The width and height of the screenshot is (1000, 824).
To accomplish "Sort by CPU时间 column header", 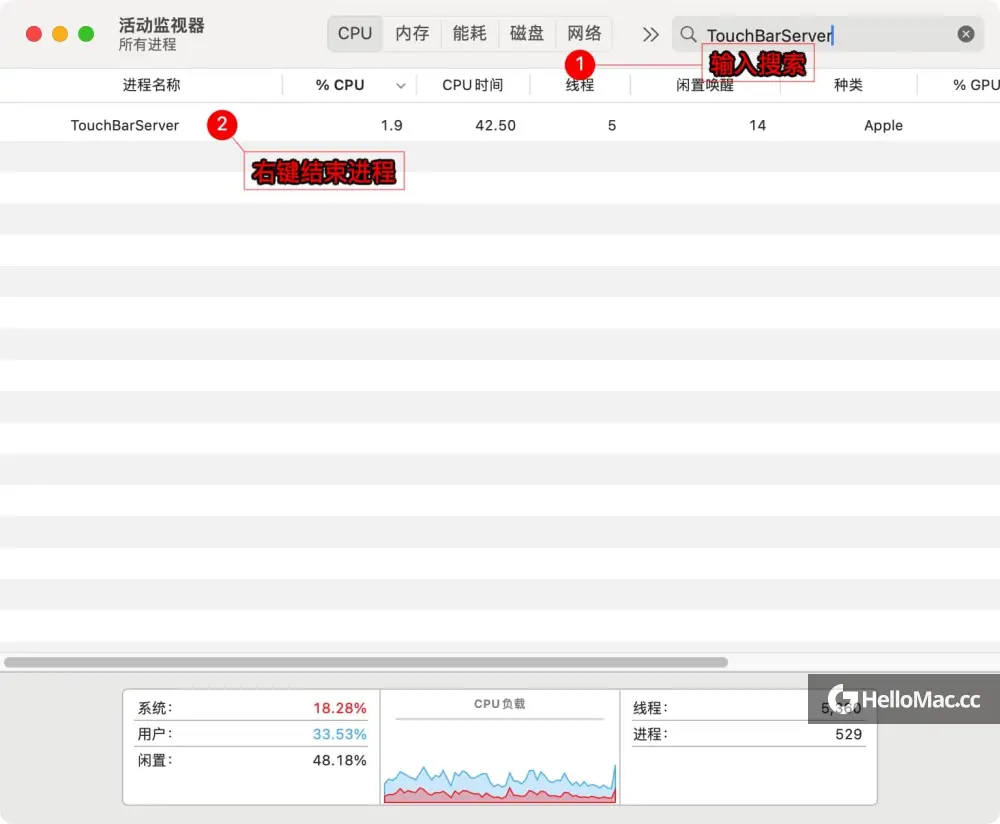I will pyautogui.click(x=473, y=85).
